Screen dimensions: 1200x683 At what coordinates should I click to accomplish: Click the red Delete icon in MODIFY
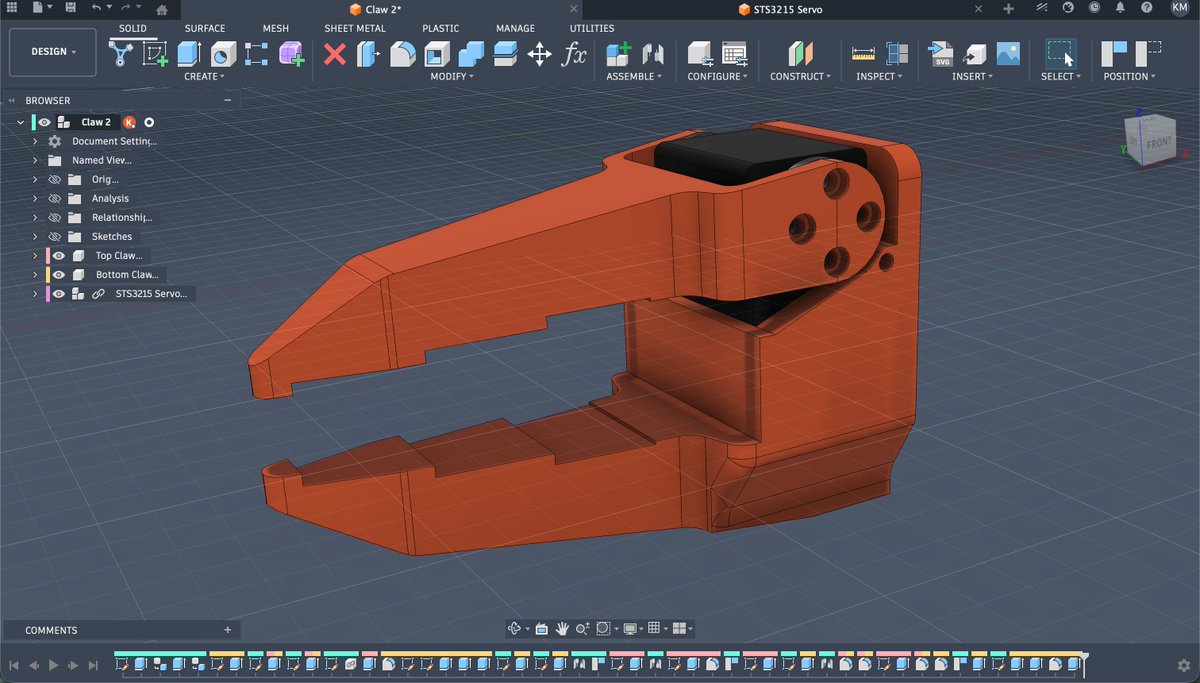point(333,53)
